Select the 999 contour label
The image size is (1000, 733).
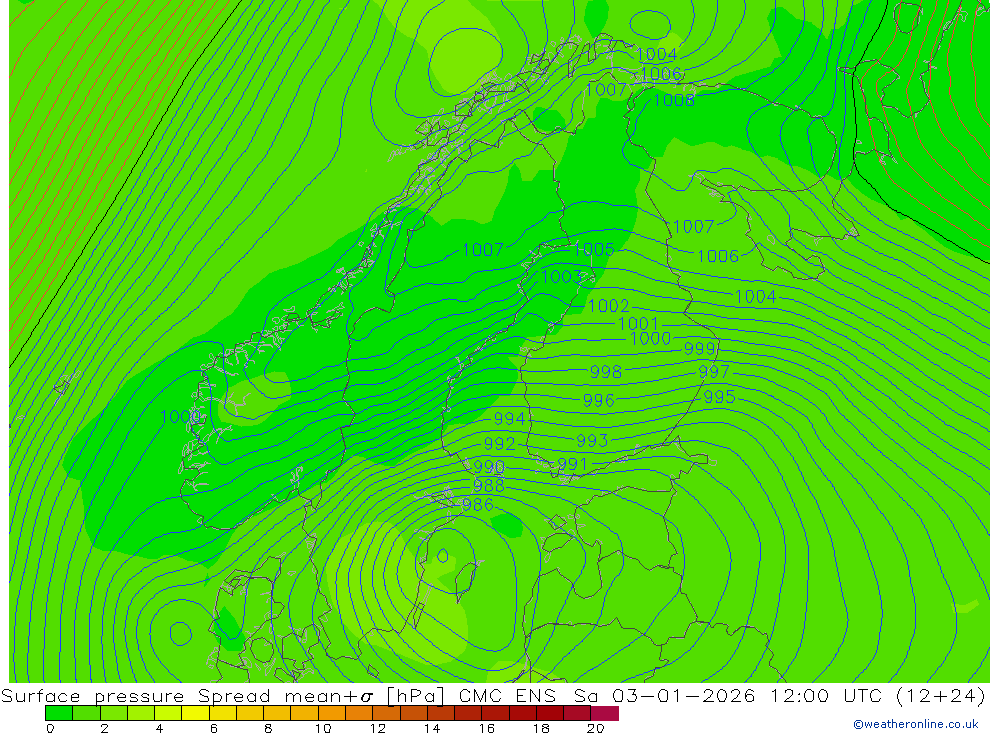pyautogui.click(x=700, y=348)
